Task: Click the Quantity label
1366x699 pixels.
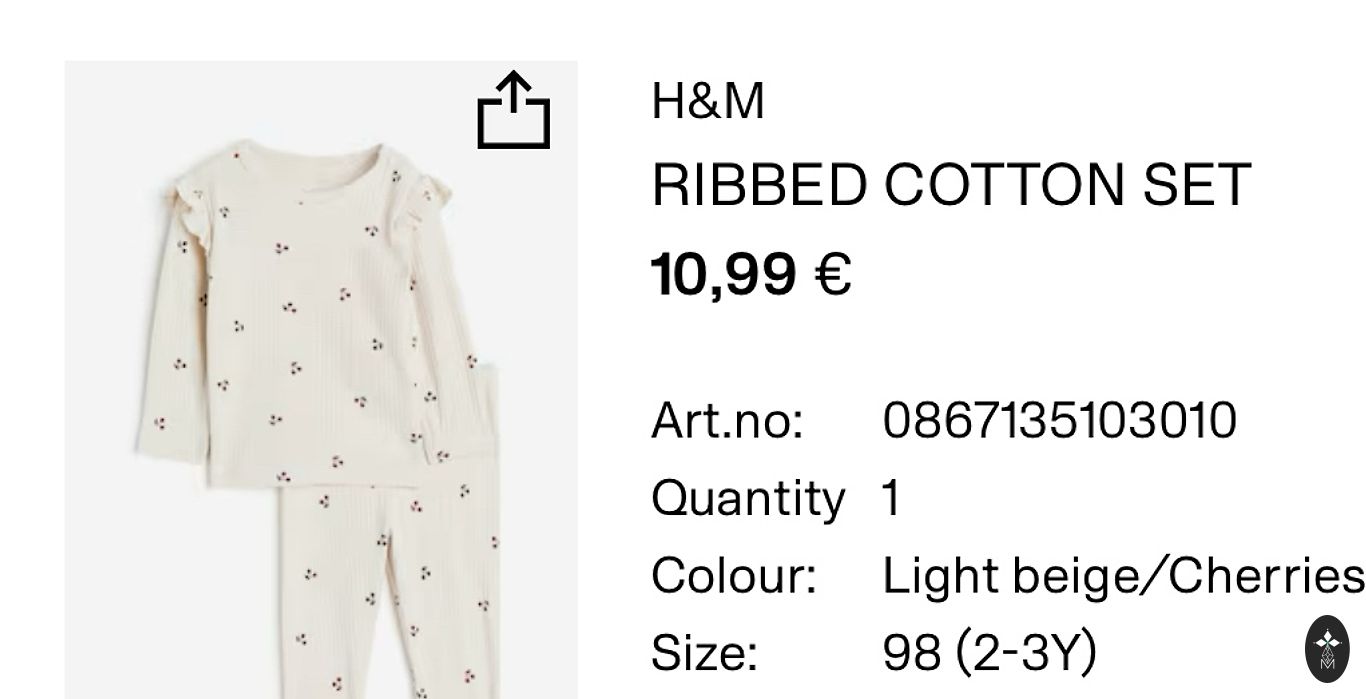Action: (x=748, y=499)
